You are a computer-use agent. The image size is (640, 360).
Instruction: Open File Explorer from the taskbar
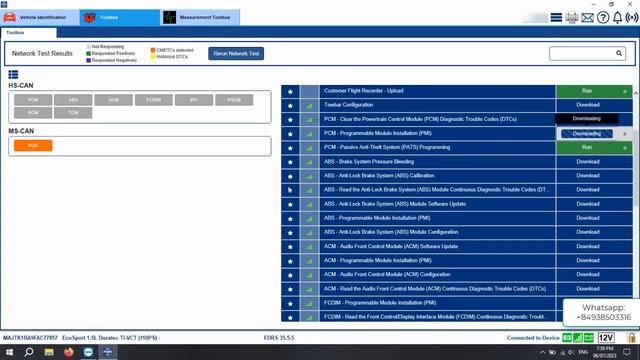(49, 352)
